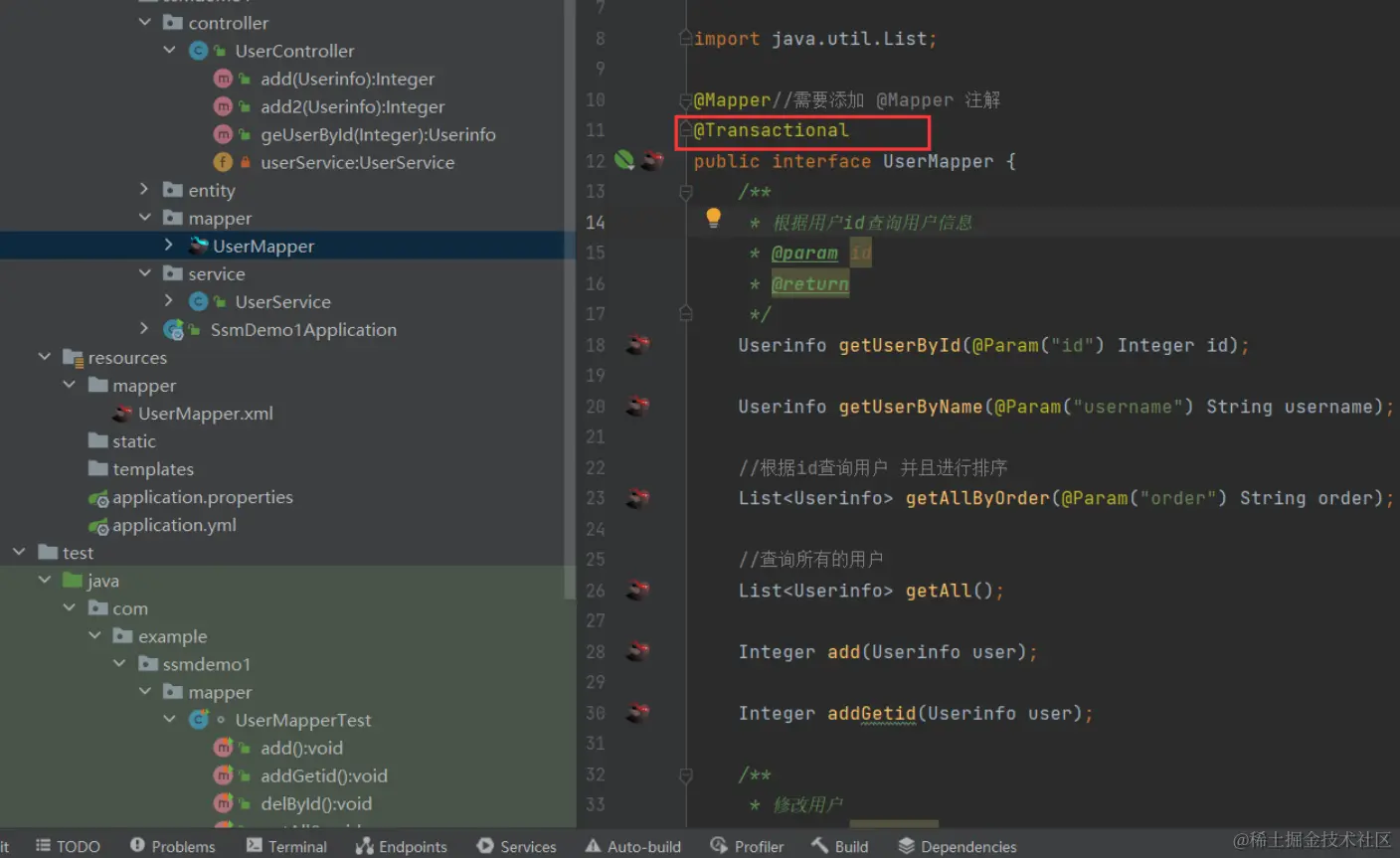Screen dimensions: 1400x858
Task: Collapse the resources folder
Action: (x=45, y=356)
